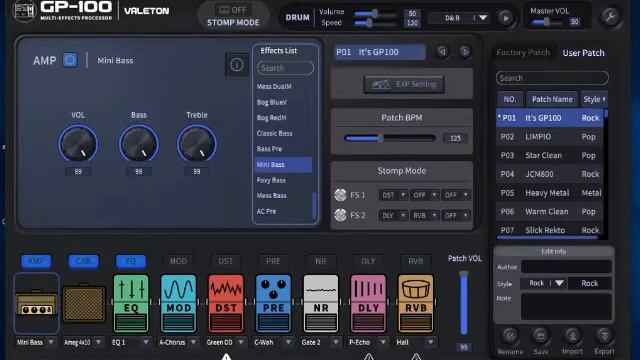Select the Mini Bass amp pedal
Viewport: 640px width, 360px height.
point(36,303)
